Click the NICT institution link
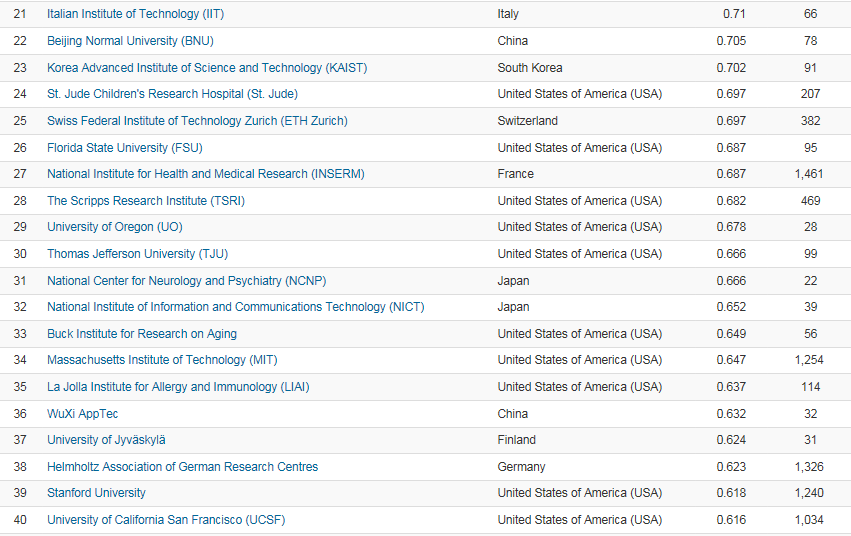851x536 pixels. [x=235, y=307]
